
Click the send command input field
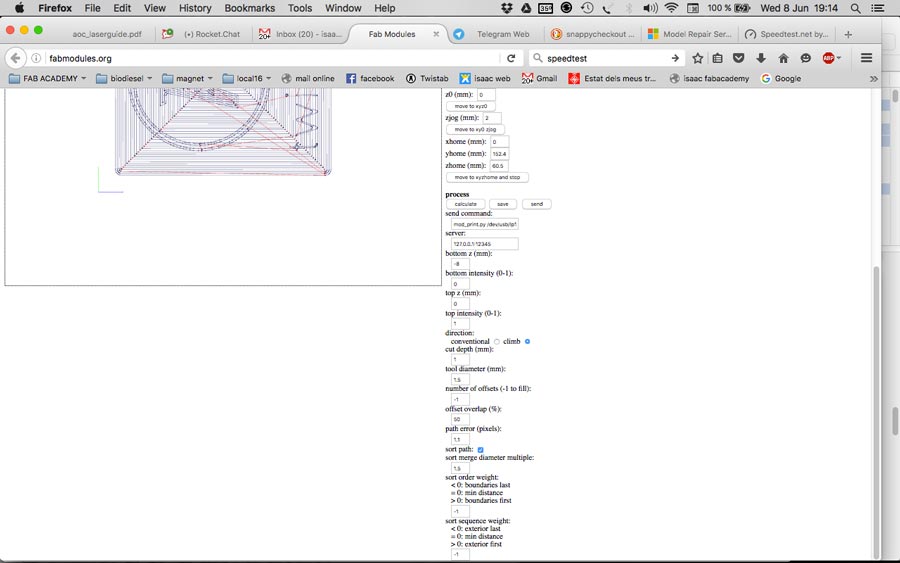point(485,224)
